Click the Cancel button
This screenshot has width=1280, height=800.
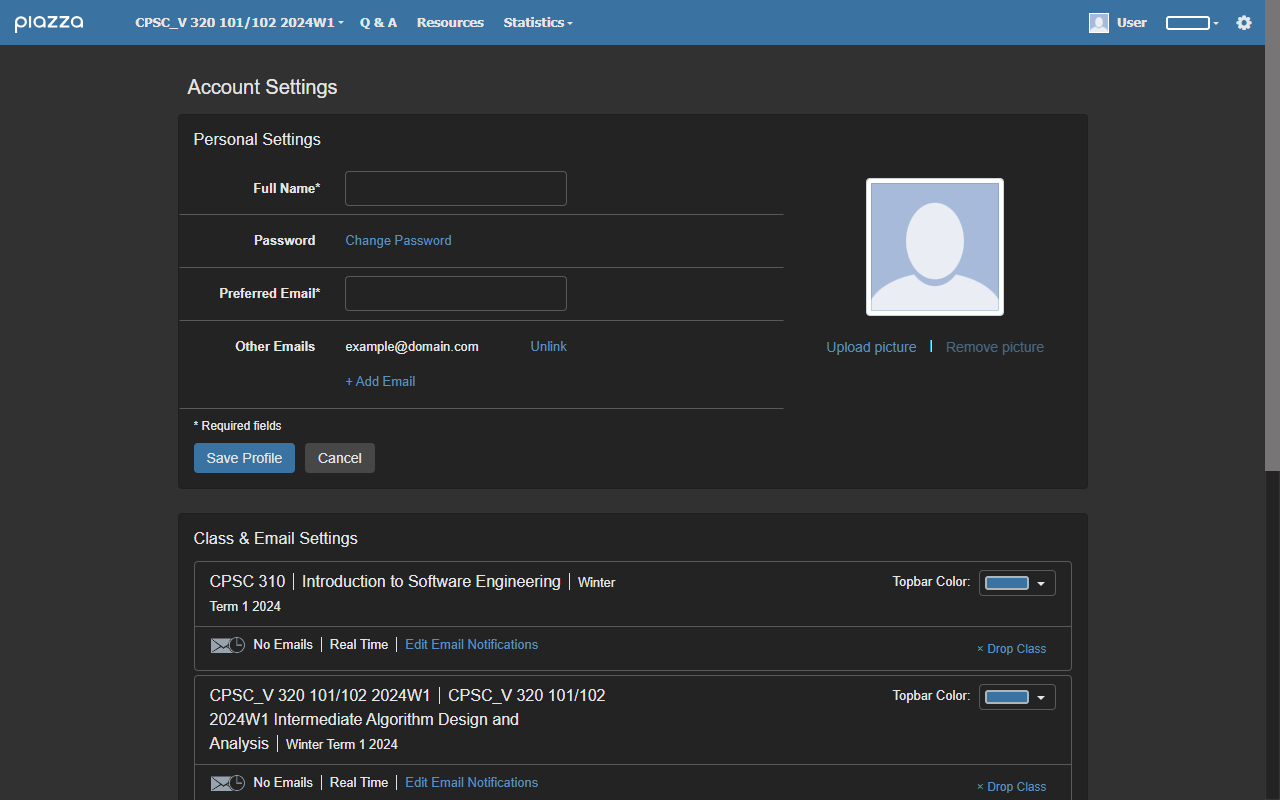[x=340, y=458]
